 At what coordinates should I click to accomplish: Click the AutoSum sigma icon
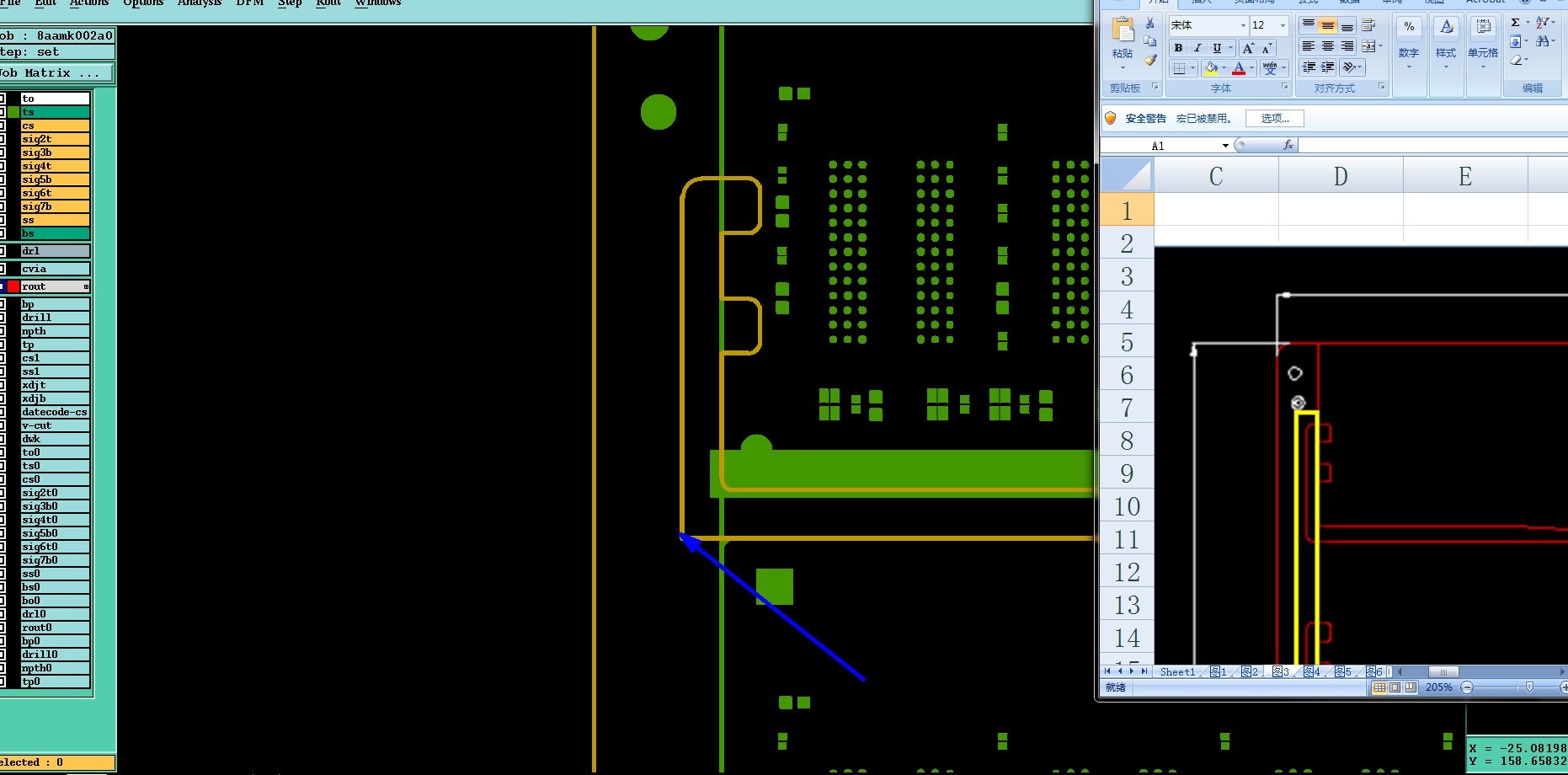(1516, 23)
